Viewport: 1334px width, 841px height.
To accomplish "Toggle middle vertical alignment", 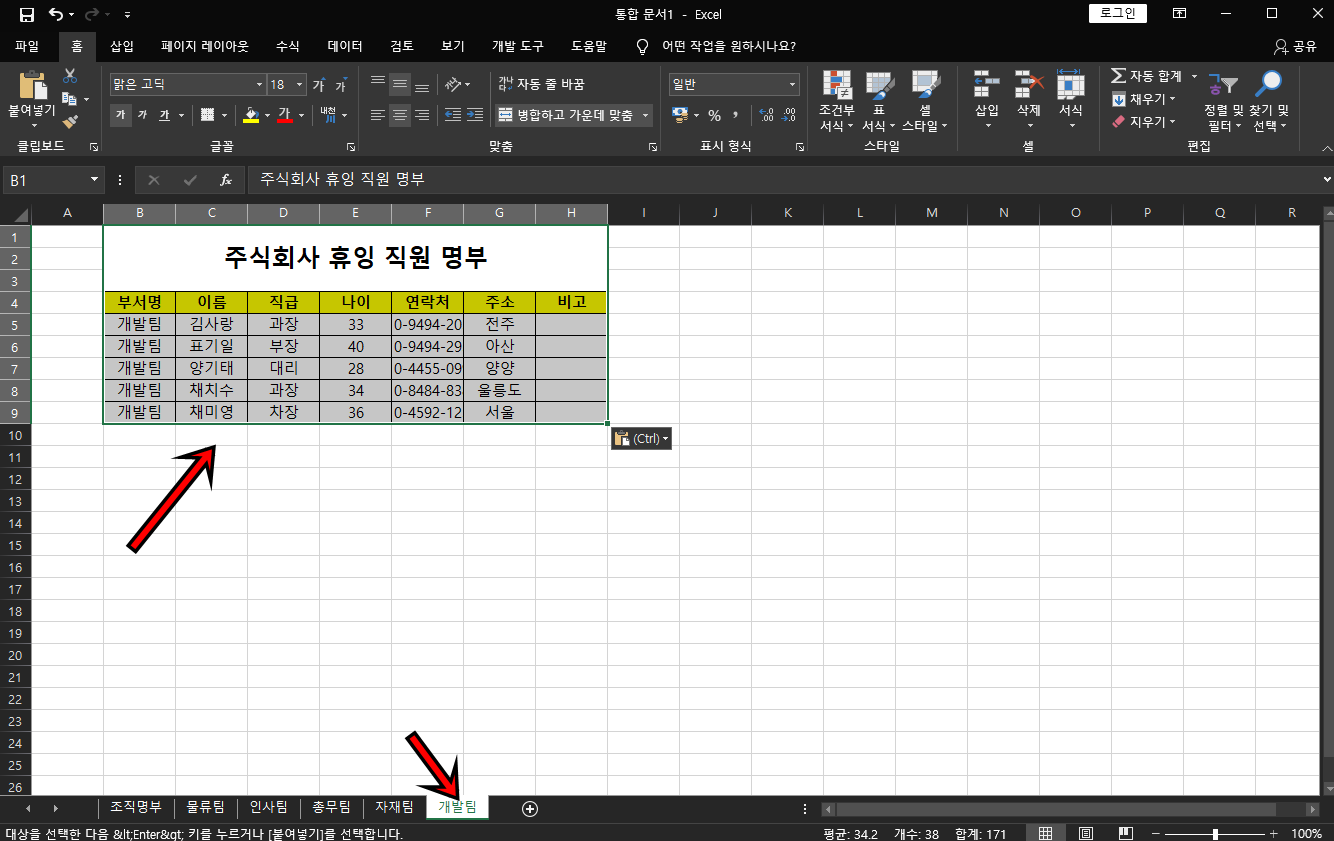I will 400,85.
